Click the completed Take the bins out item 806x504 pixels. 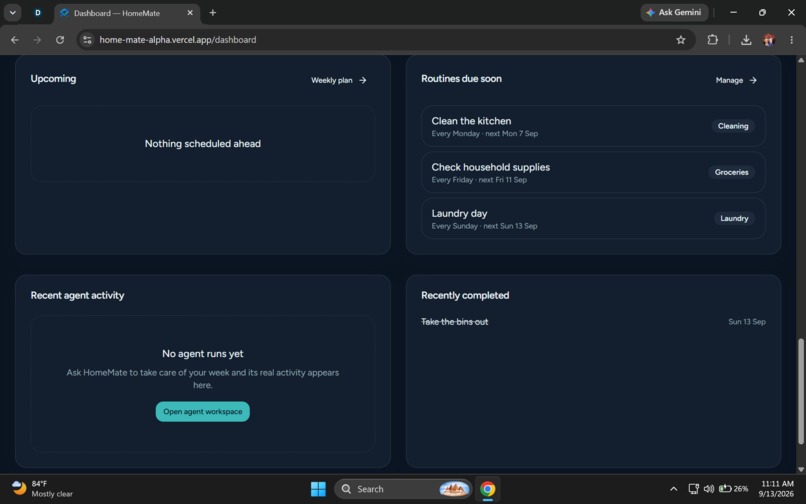point(454,322)
